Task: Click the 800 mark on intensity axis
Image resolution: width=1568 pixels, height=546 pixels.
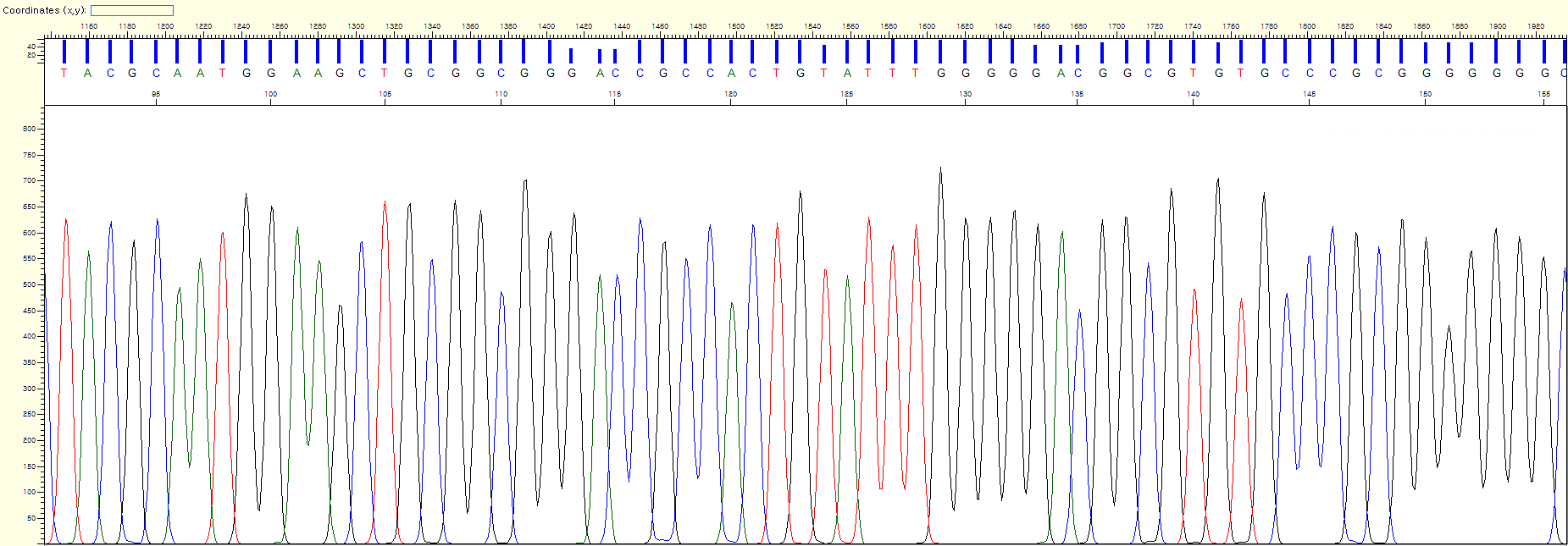Action: coord(30,129)
